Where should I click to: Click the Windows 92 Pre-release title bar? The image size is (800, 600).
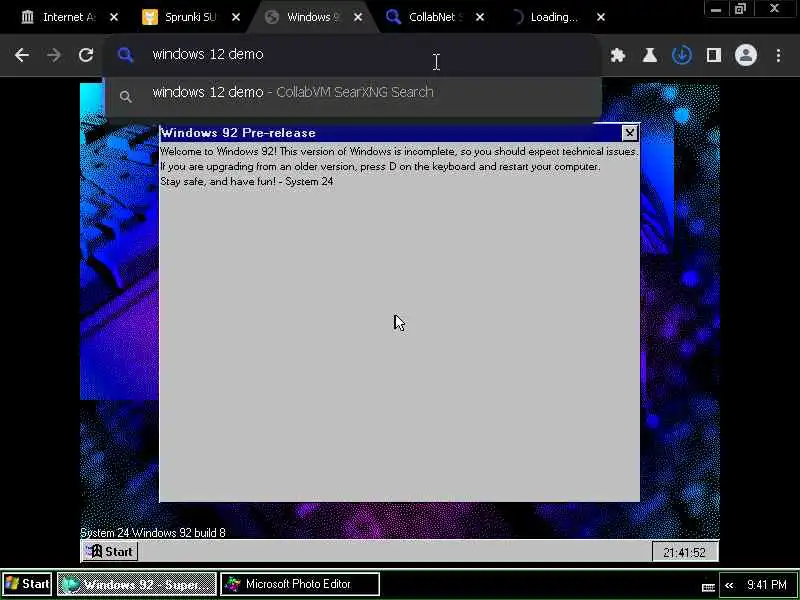click(390, 133)
